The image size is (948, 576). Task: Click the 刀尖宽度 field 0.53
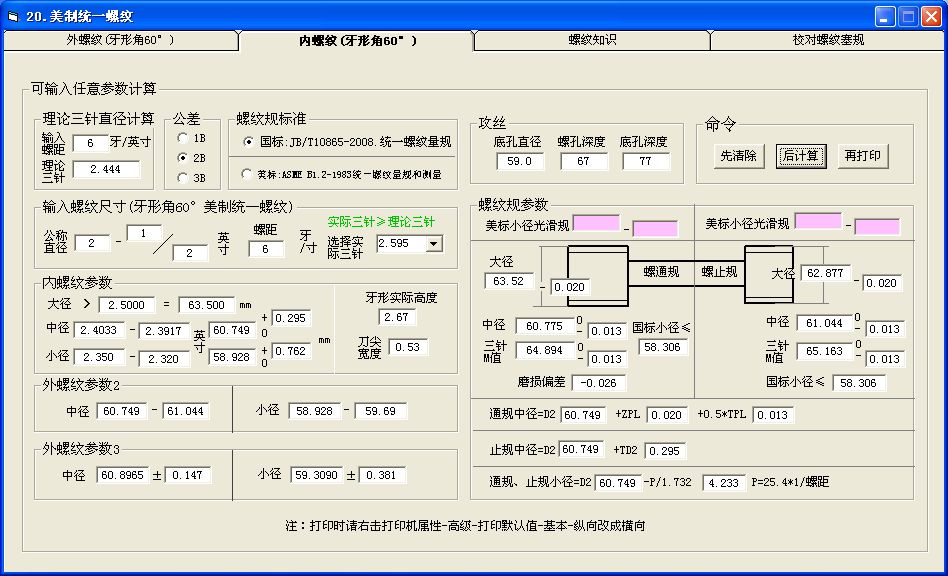coord(407,347)
